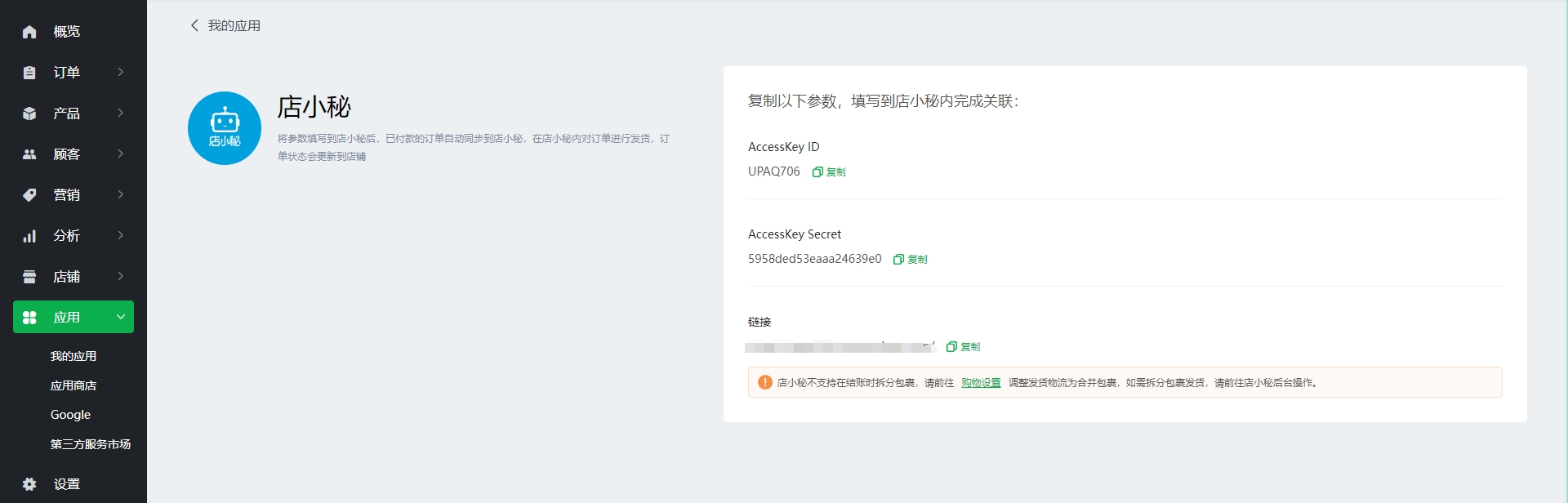
Task: Click the copy icon next to AccessKey Secret value
Action: [x=899, y=260]
